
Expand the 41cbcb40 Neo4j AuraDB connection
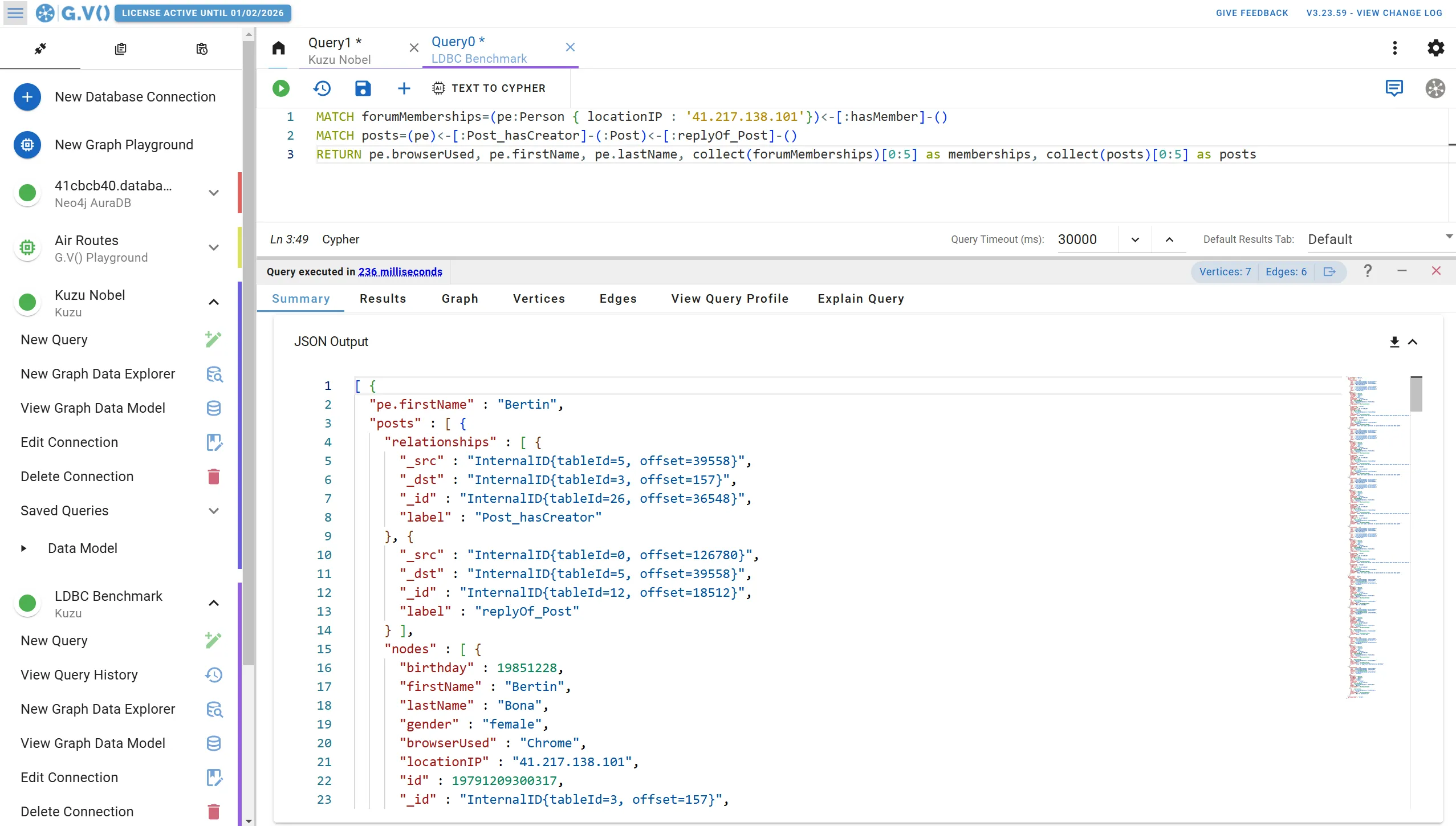tap(214, 193)
